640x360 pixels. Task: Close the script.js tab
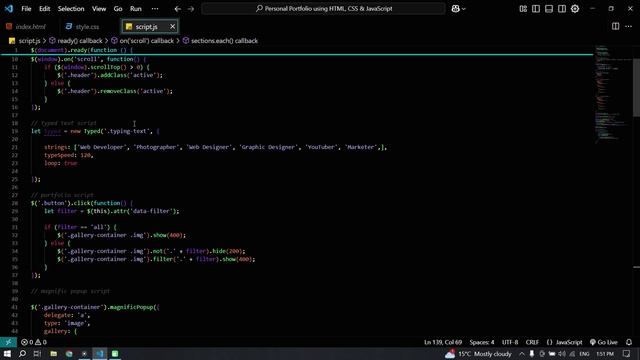173,27
